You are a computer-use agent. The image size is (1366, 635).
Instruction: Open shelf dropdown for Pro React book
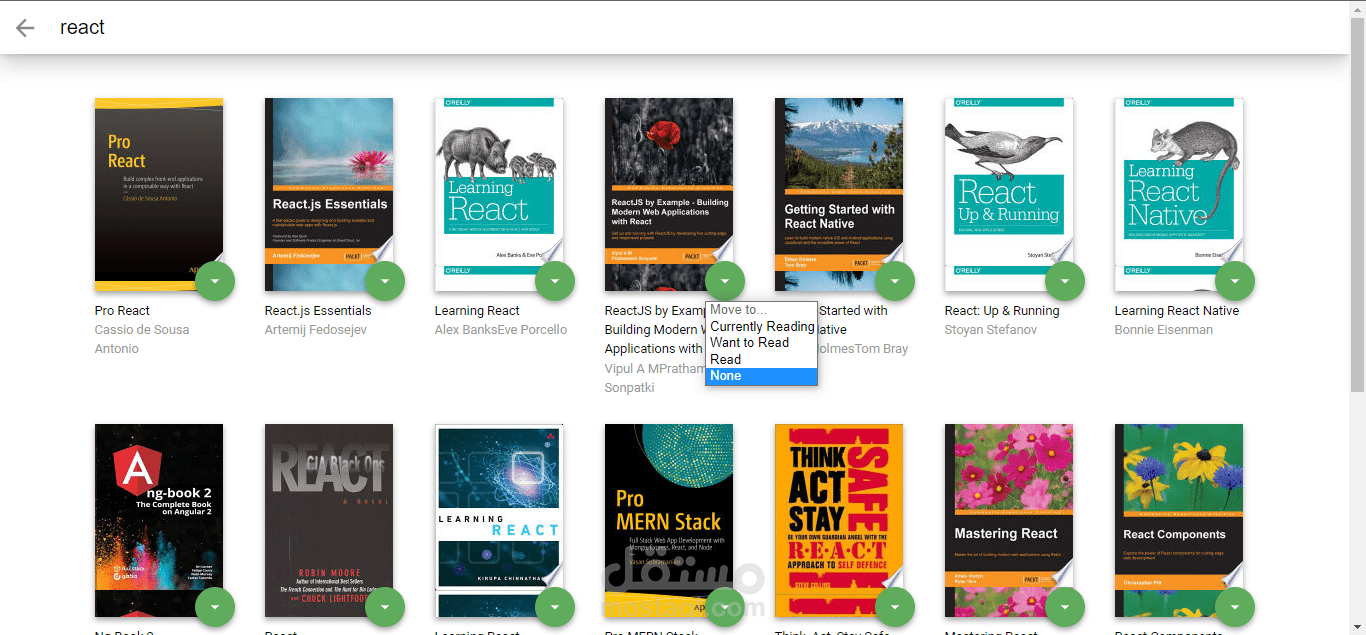pyautogui.click(x=215, y=281)
